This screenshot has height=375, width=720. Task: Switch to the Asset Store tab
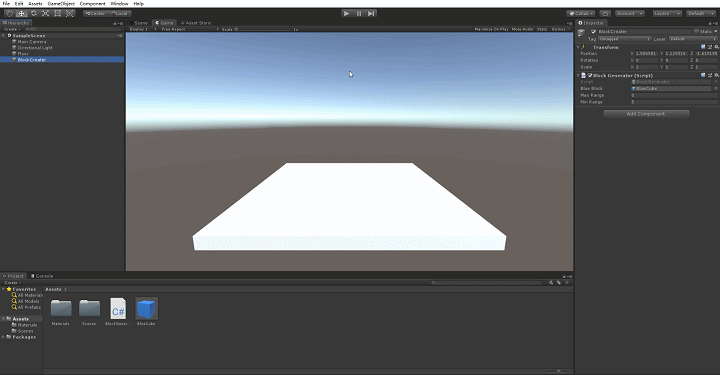tap(196, 22)
